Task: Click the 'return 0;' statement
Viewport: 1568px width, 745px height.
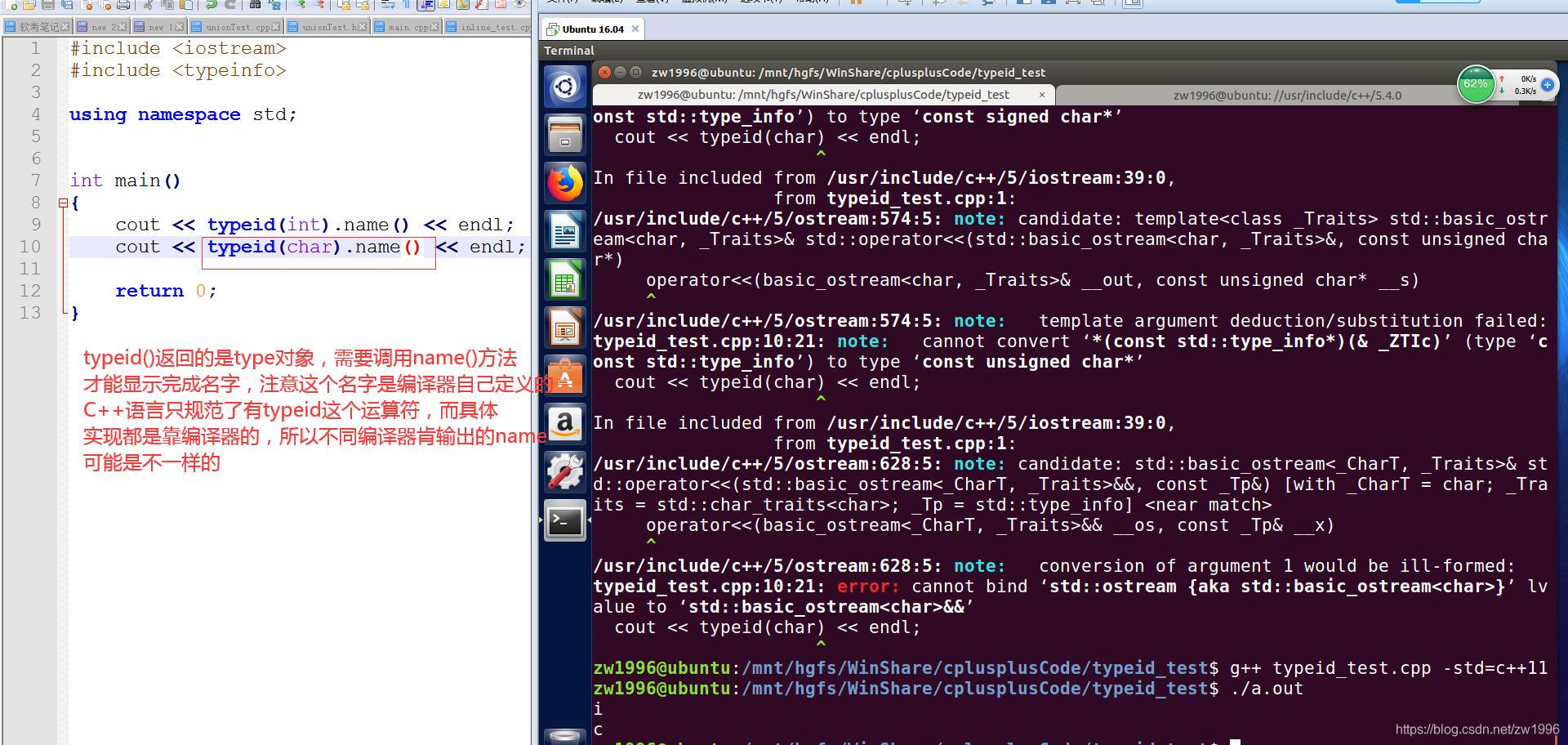Action: tap(166, 291)
